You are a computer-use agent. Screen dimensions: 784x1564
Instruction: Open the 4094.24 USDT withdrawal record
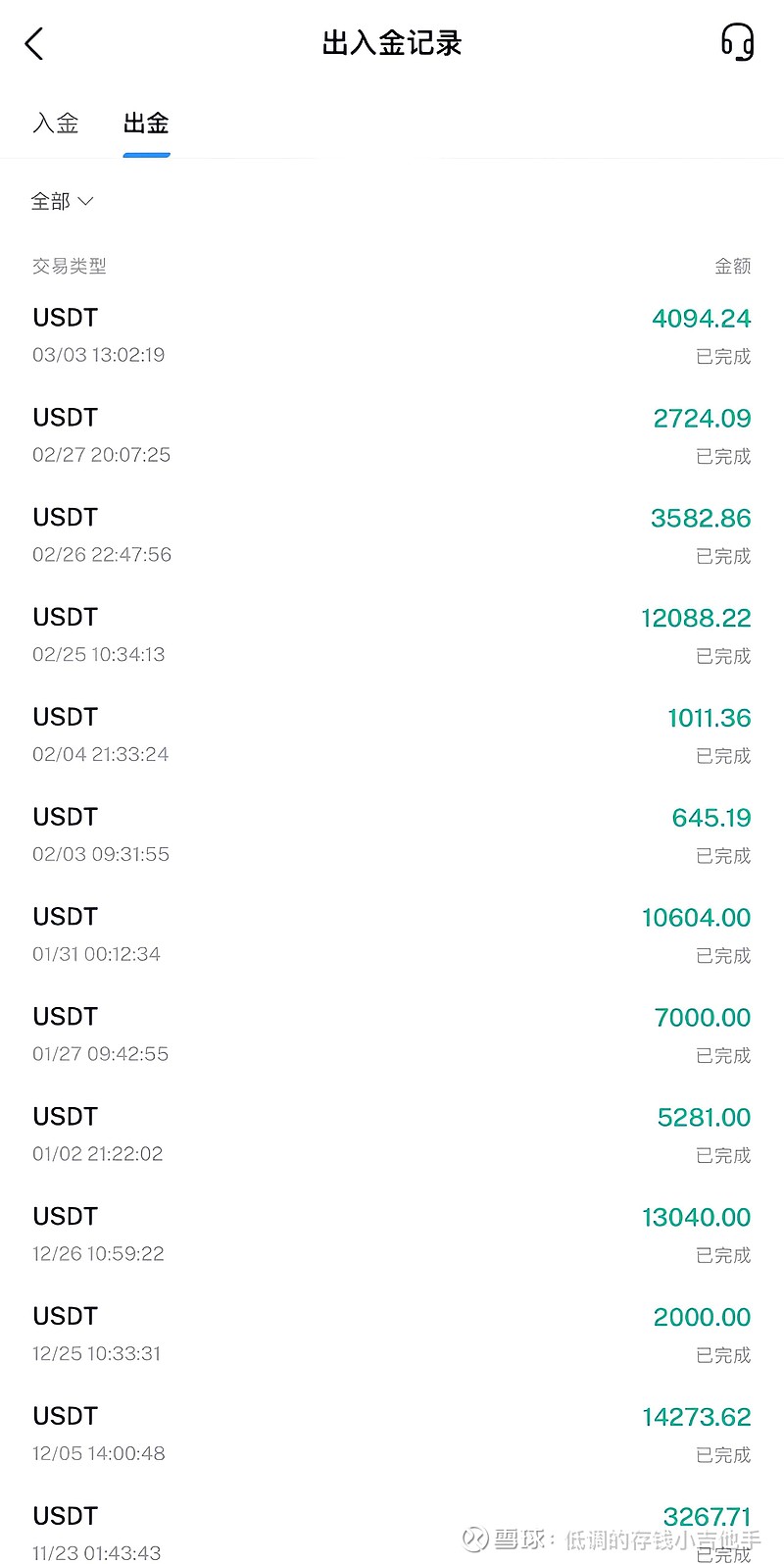click(x=392, y=335)
